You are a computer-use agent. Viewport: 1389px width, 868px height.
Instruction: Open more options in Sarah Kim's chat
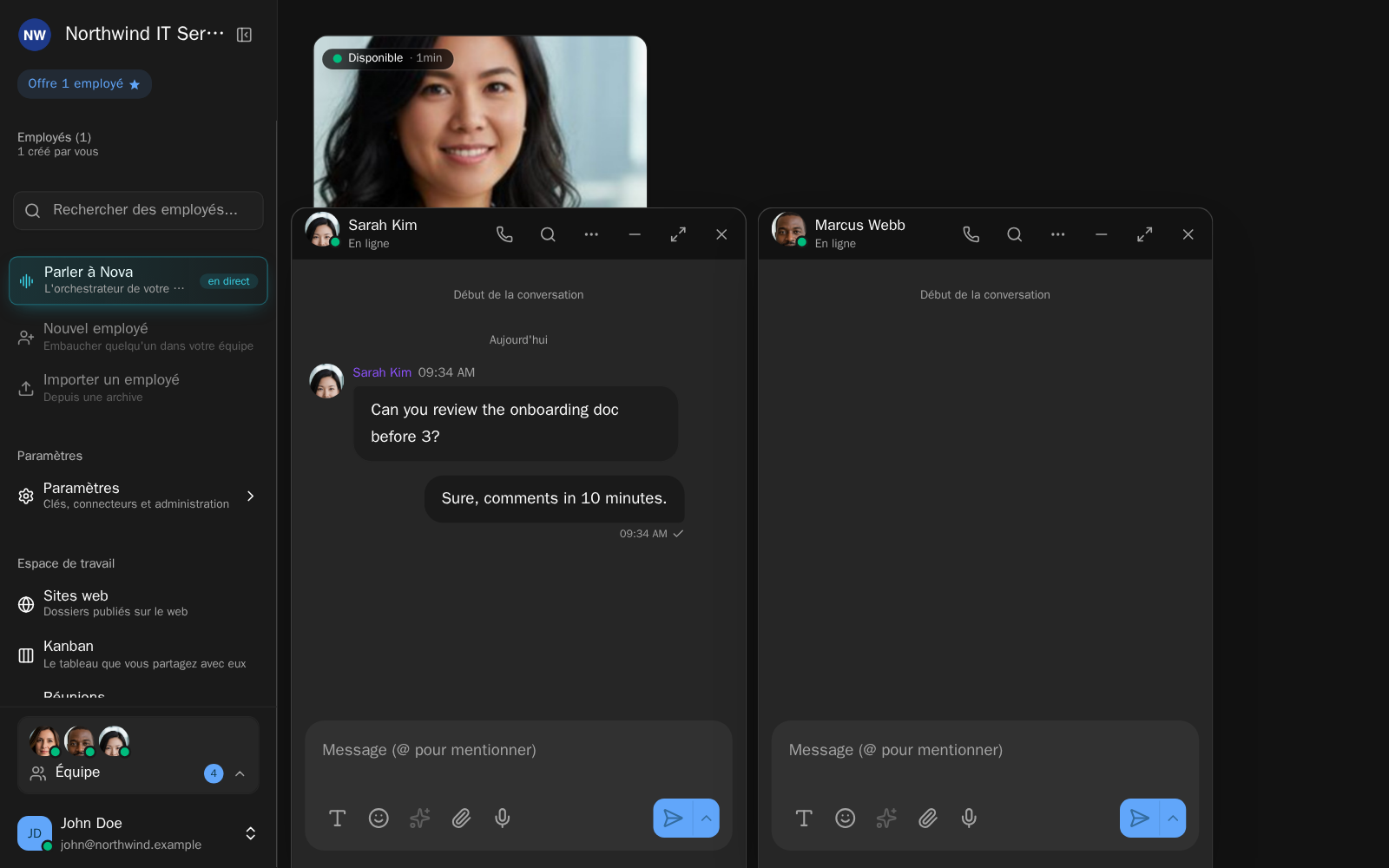[591, 234]
